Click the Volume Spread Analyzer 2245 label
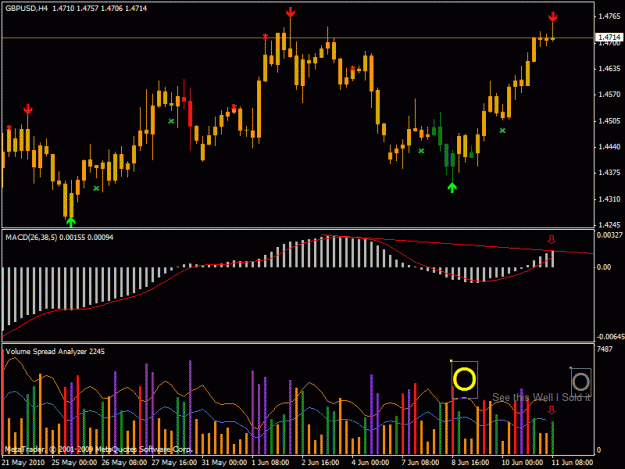 coord(55,351)
